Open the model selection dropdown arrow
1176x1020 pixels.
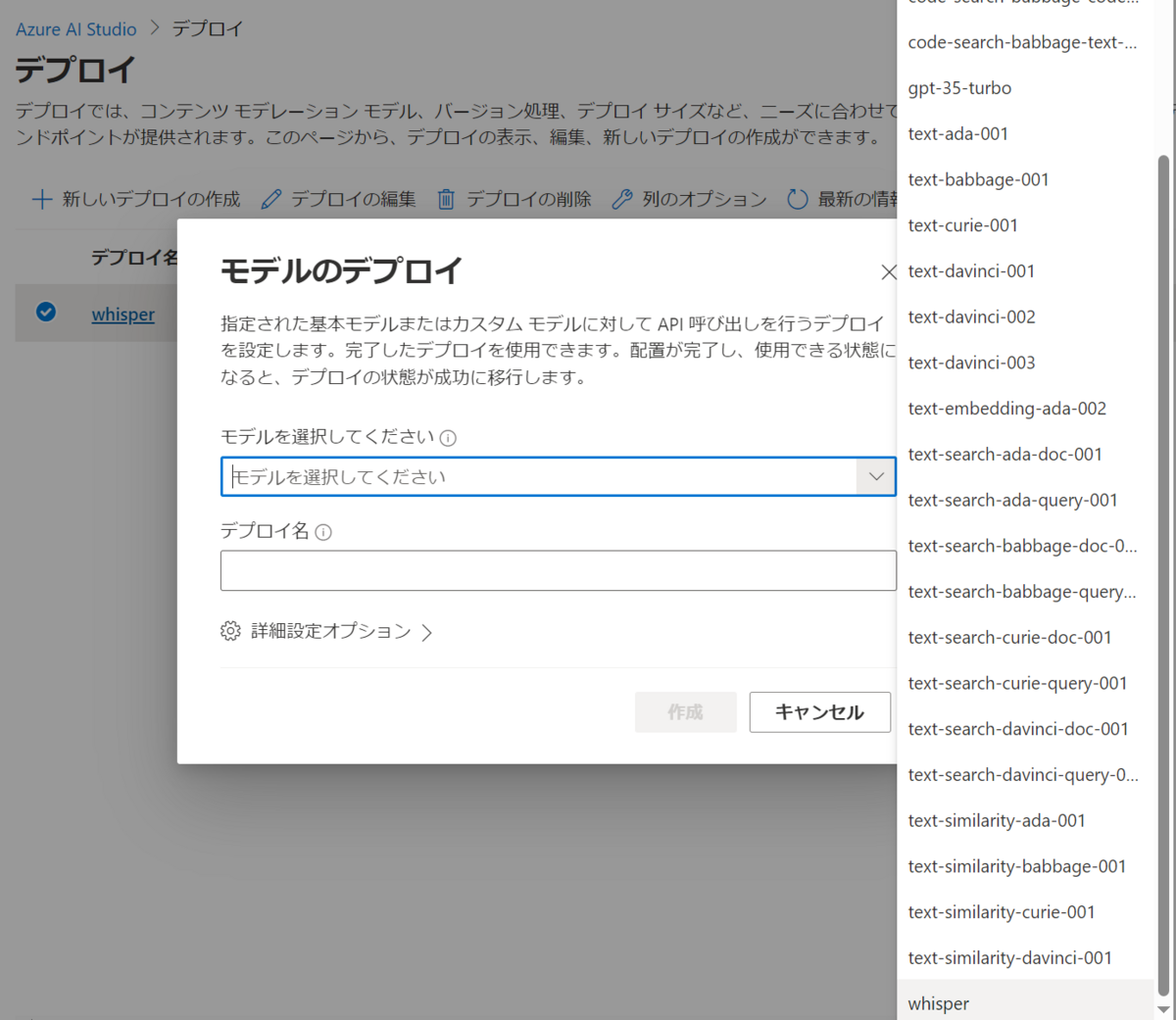876,477
